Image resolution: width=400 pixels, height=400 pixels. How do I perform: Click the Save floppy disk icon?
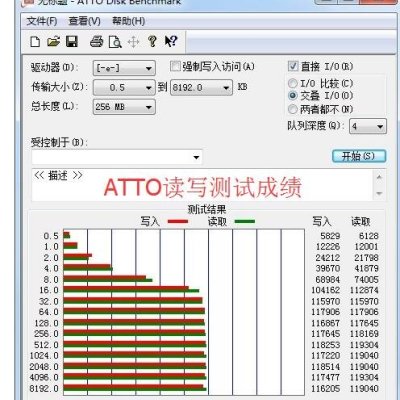click(72, 42)
